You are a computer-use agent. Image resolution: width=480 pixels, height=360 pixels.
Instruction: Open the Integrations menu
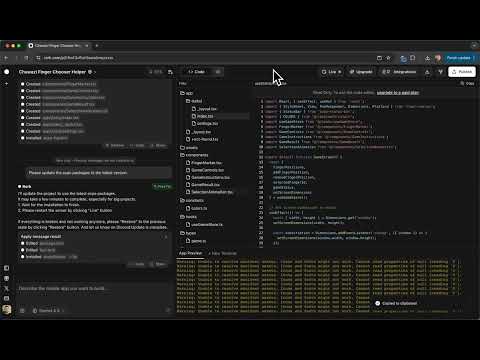400,72
